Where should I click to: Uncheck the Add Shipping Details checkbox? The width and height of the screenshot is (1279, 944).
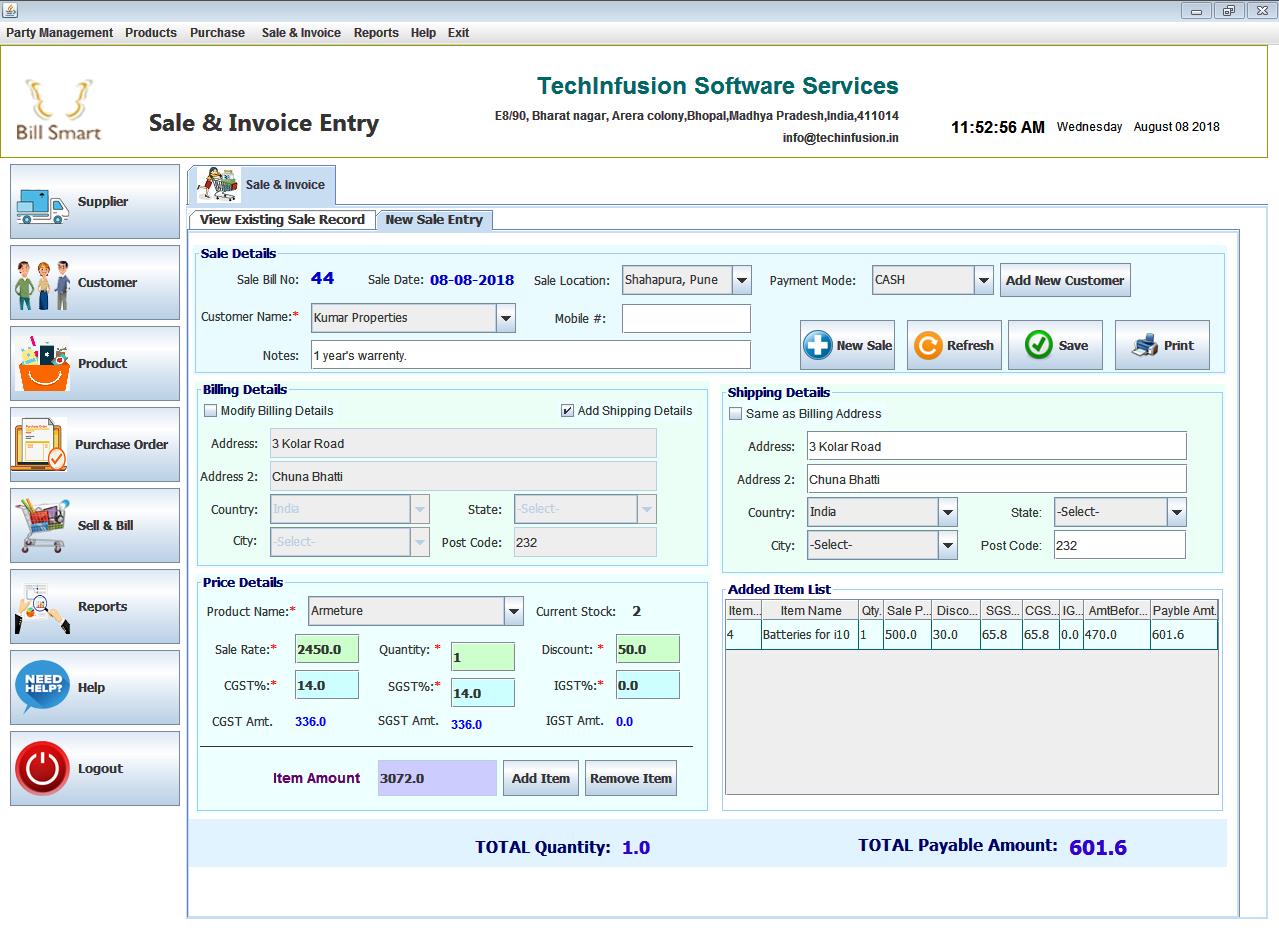point(567,411)
